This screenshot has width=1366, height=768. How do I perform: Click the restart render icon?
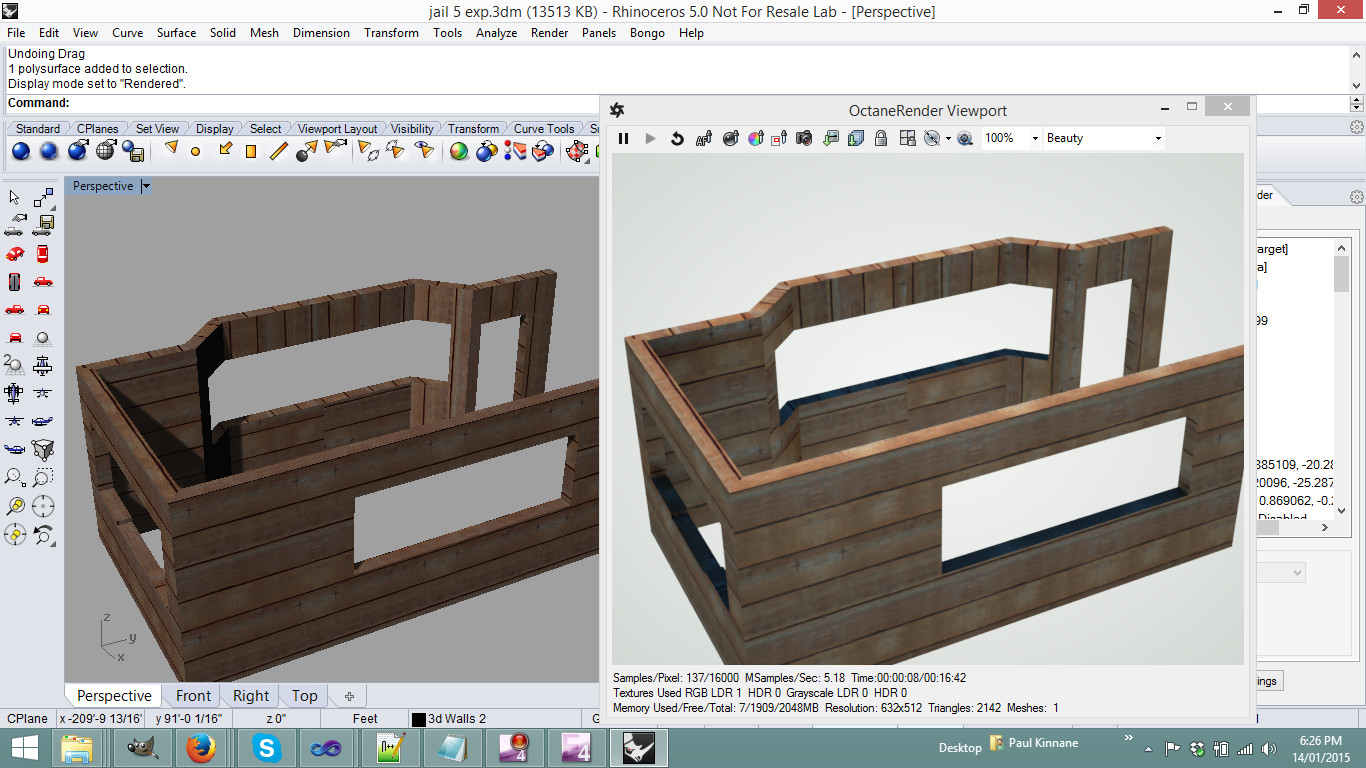click(x=677, y=139)
